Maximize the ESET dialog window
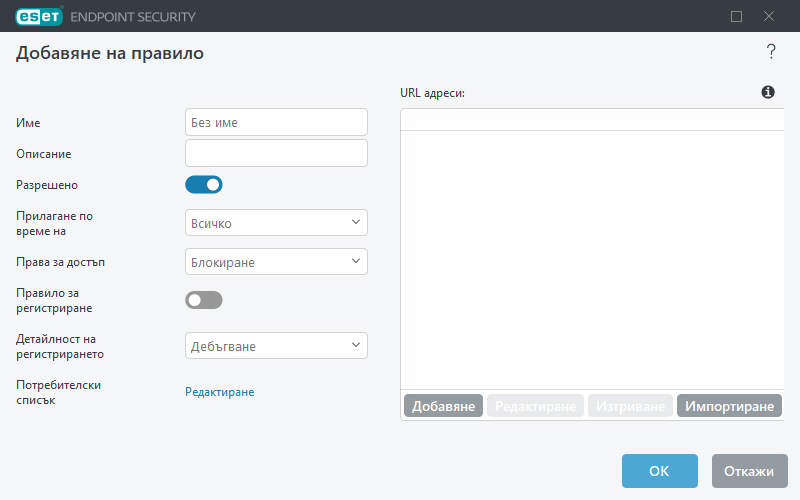Screen dimensions: 800x500 [x=736, y=16]
